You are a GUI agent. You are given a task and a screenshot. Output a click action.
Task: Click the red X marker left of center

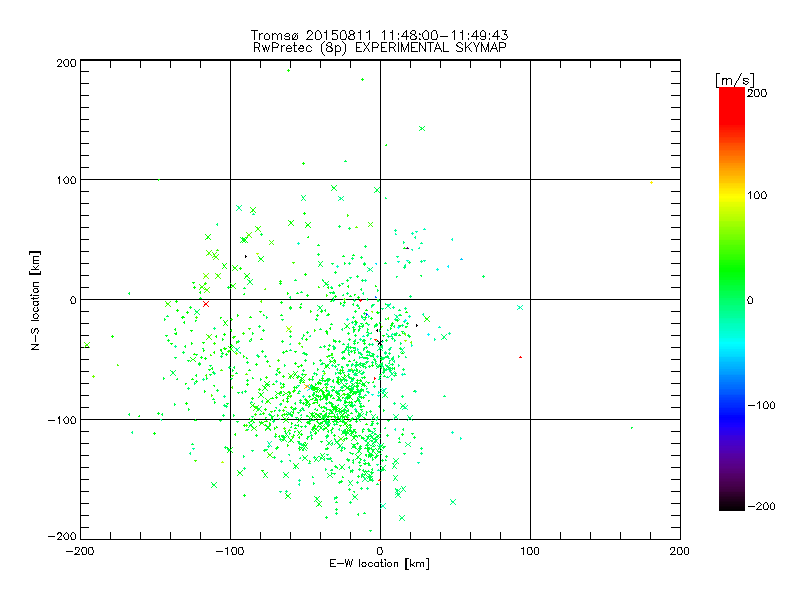pyautogui.click(x=206, y=304)
